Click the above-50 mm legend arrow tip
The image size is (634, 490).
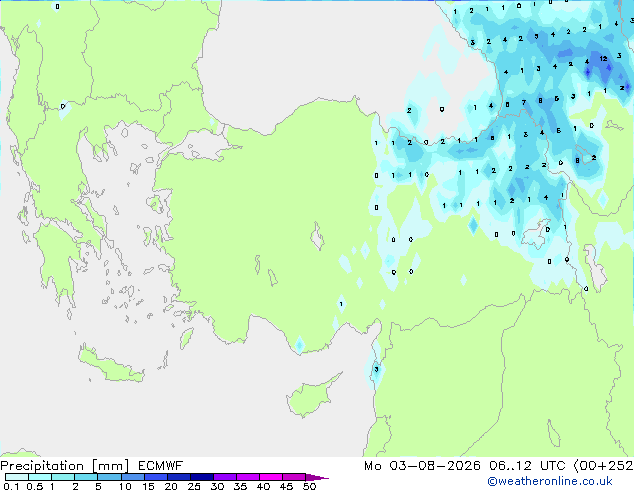[x=317, y=477]
